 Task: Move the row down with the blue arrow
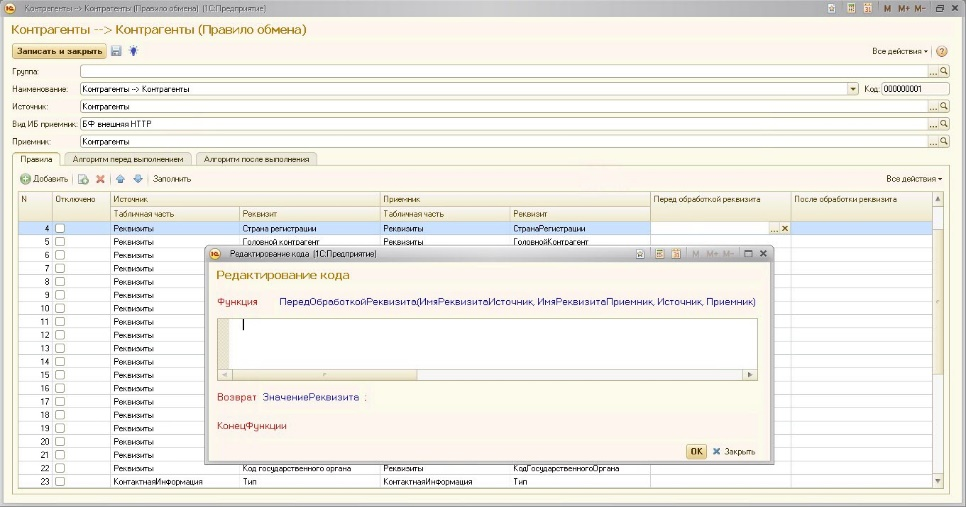(138, 179)
